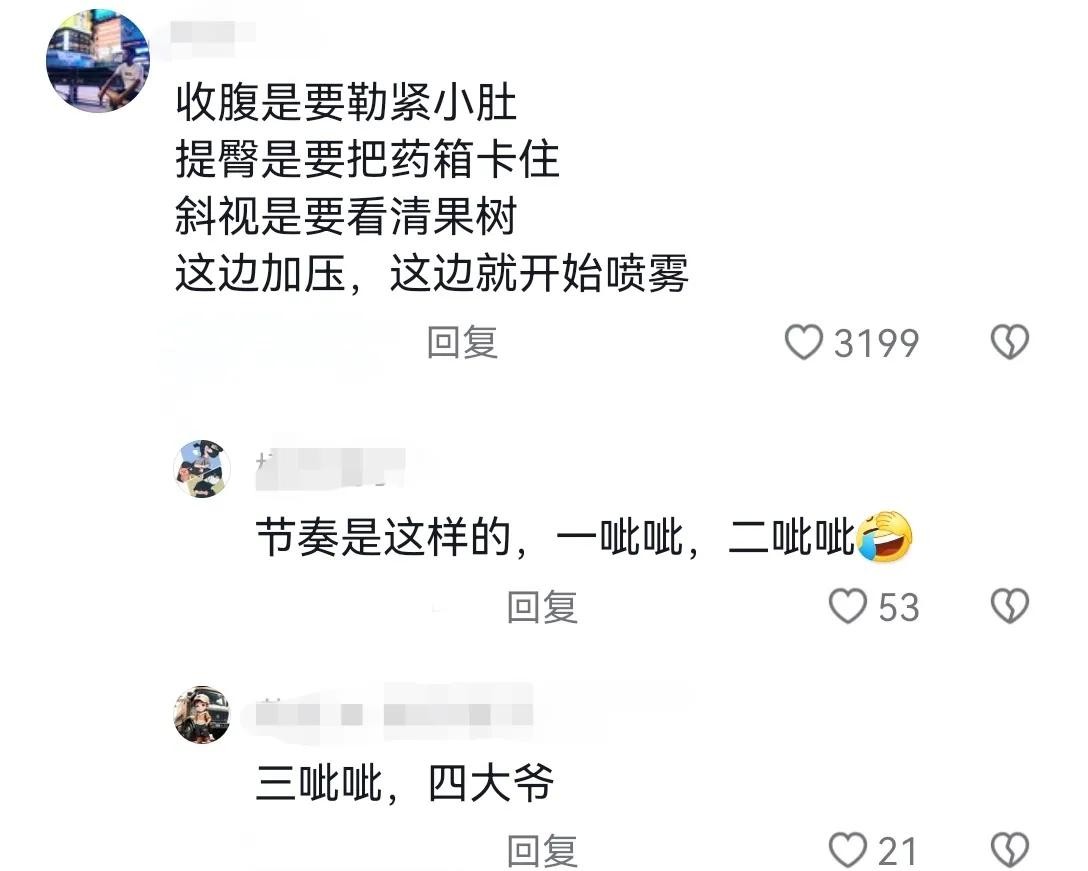1088x871 pixels.
Task: Open third commenter's avatar profile
Action: tap(202, 714)
